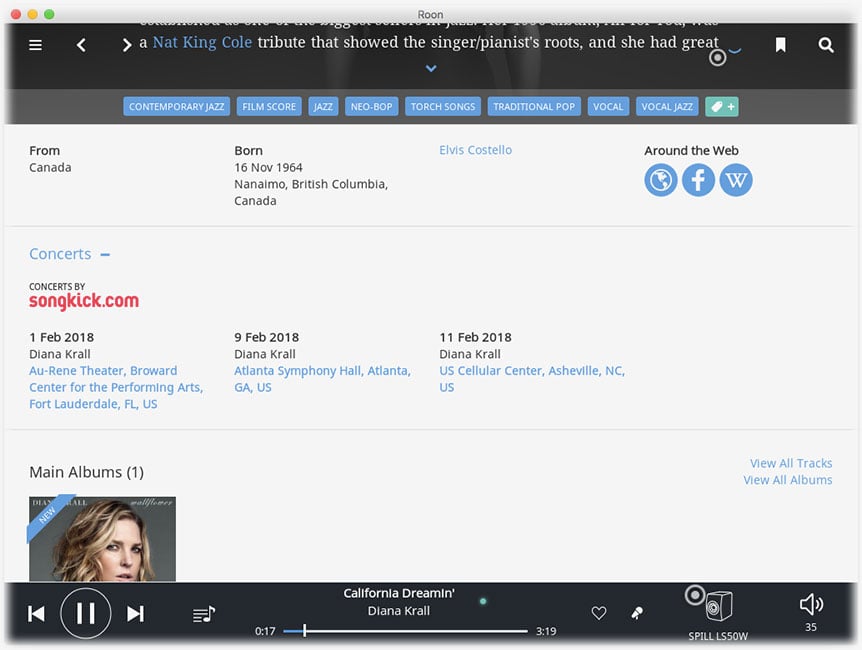Select the Vocal genre tag
This screenshot has height=650, width=862.
pyautogui.click(x=608, y=107)
